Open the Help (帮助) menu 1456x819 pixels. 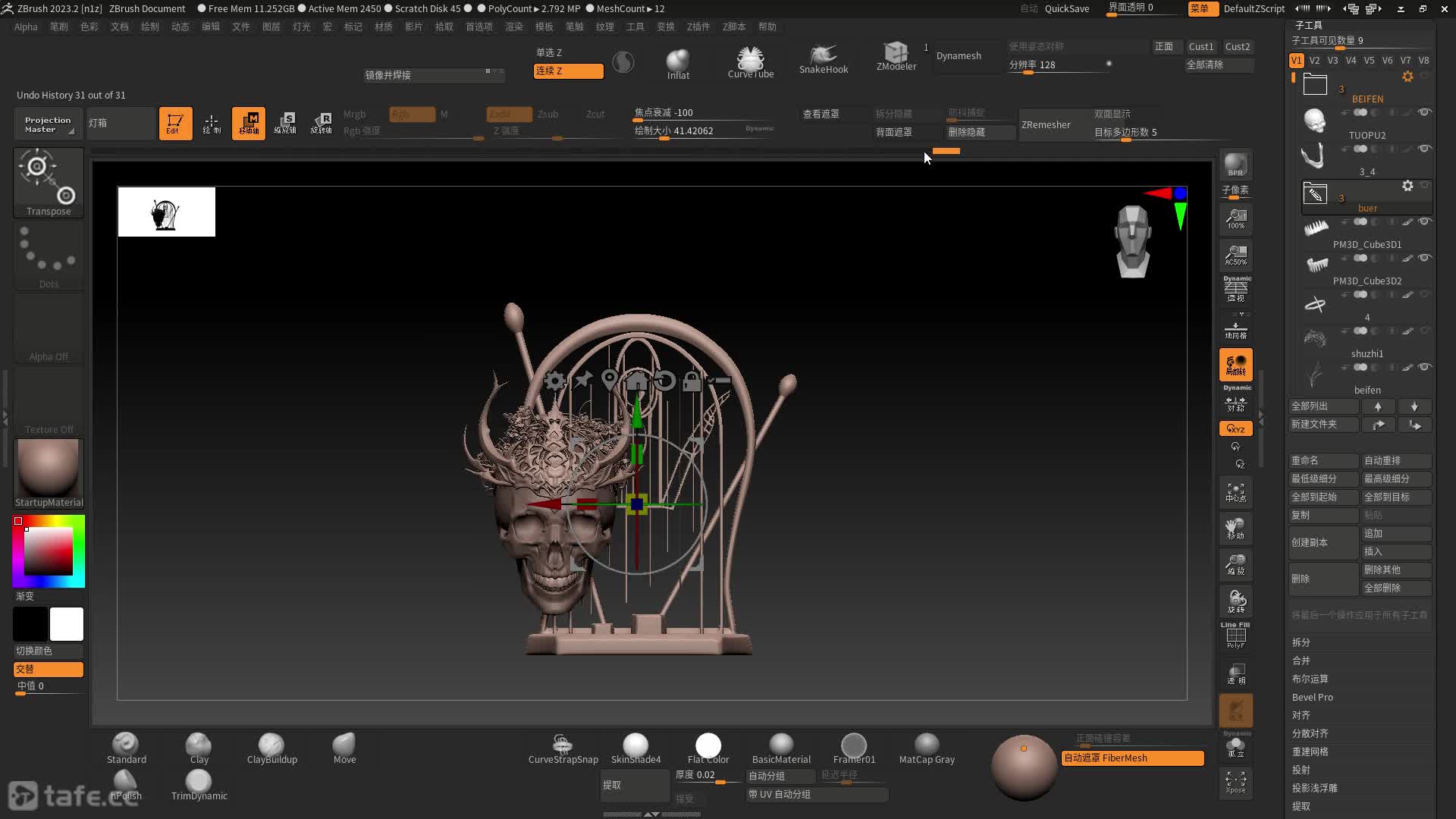(x=767, y=27)
